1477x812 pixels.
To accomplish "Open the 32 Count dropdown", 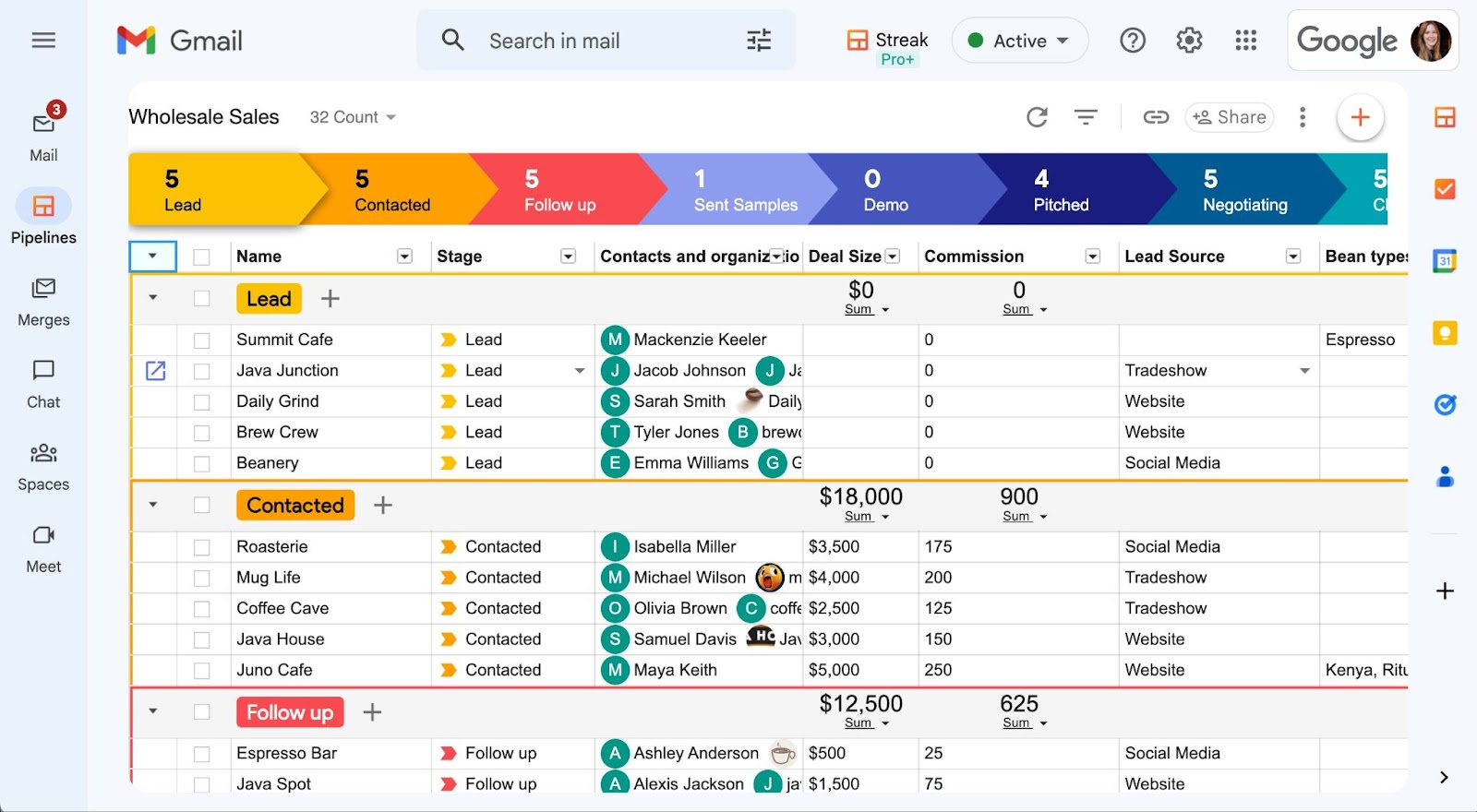I will pos(353,117).
